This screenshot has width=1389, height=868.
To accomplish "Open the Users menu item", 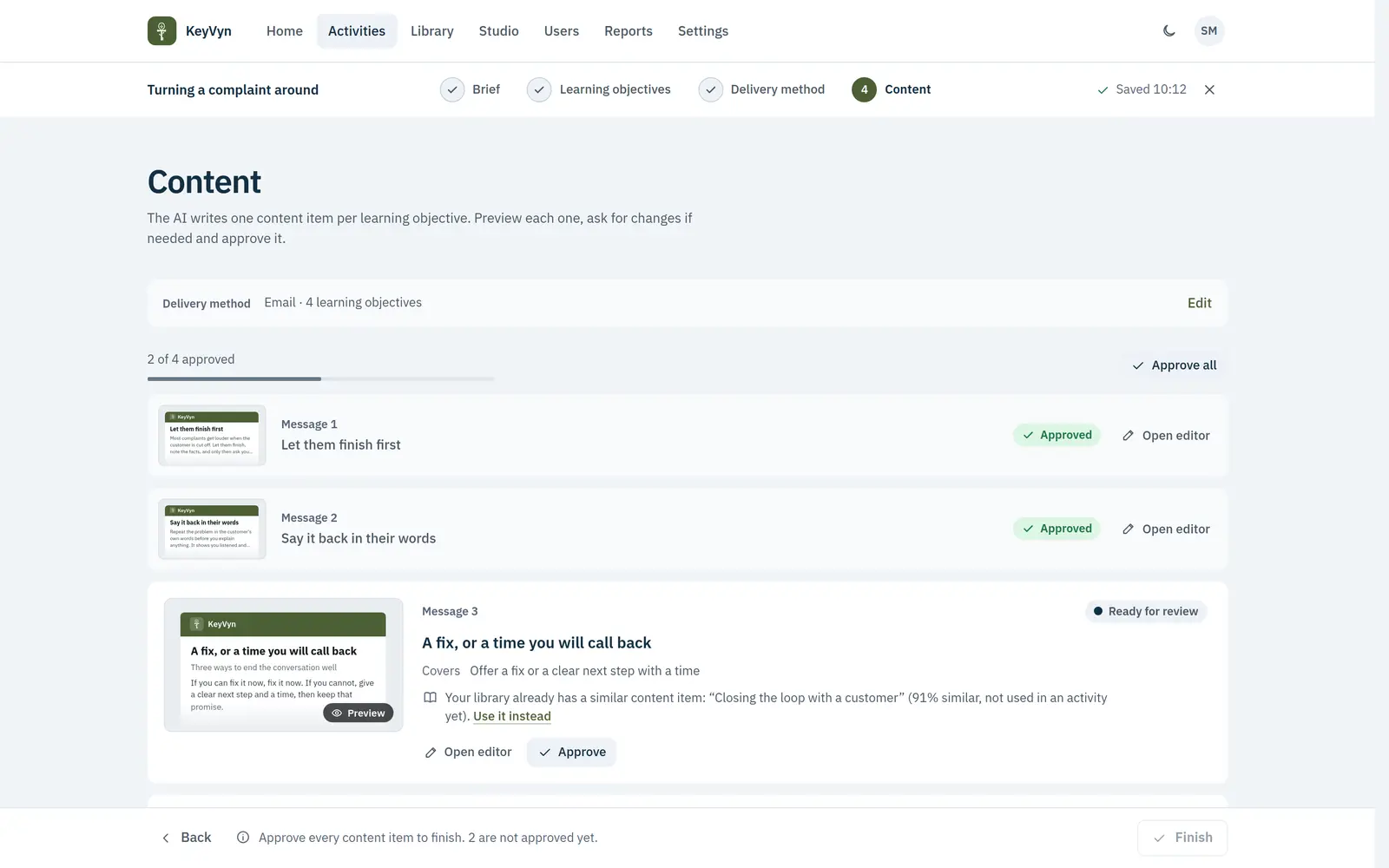I will click(562, 31).
